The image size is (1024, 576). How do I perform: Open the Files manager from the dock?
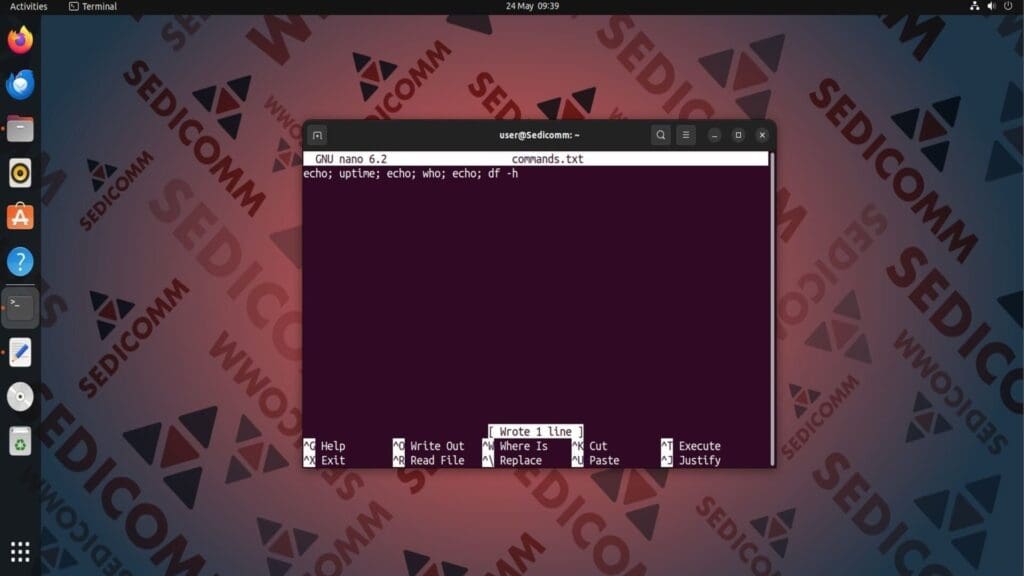tap(20, 128)
